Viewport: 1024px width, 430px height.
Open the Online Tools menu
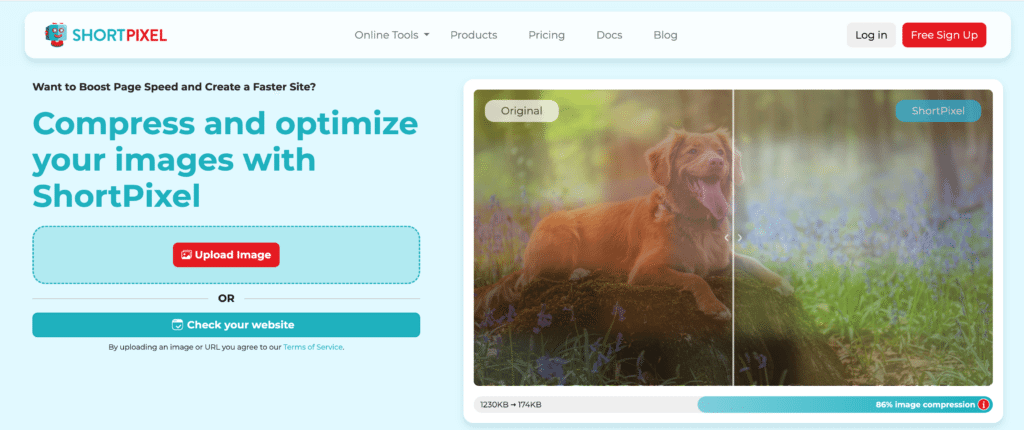tap(392, 35)
